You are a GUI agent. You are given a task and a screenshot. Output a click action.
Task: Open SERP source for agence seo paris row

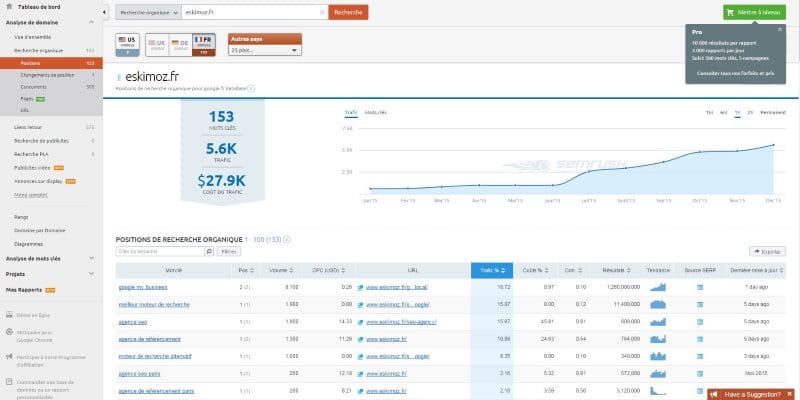click(x=700, y=373)
